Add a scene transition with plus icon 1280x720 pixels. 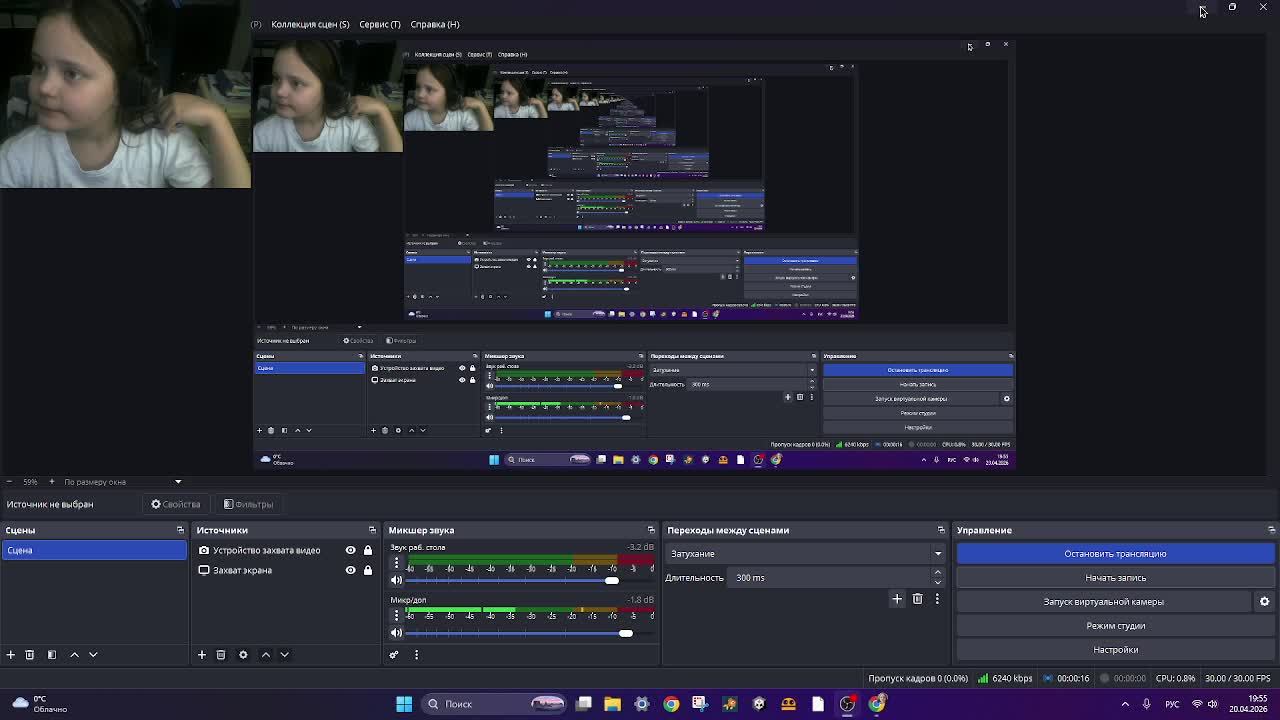[x=897, y=599]
